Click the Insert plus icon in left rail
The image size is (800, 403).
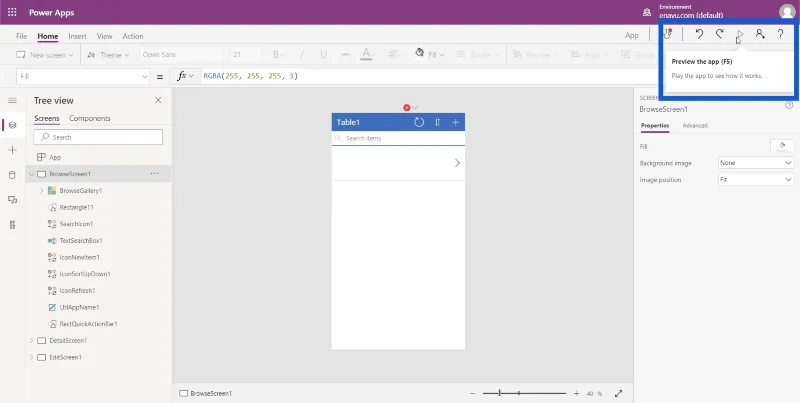click(x=12, y=150)
